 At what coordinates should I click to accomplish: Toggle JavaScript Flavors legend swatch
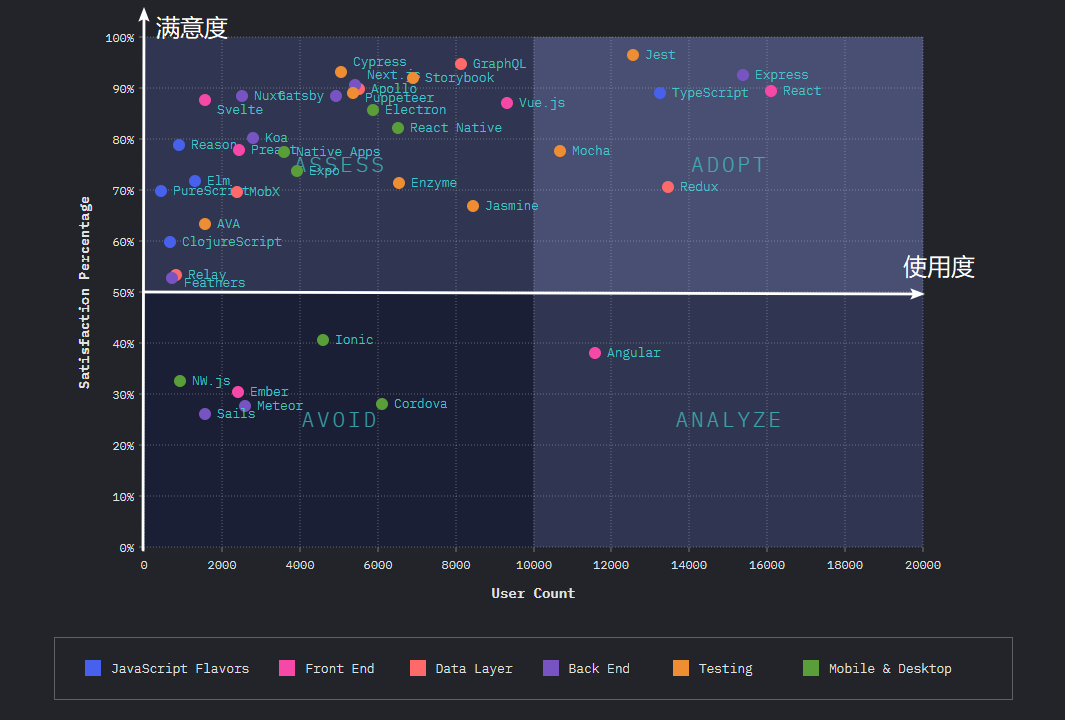93,668
